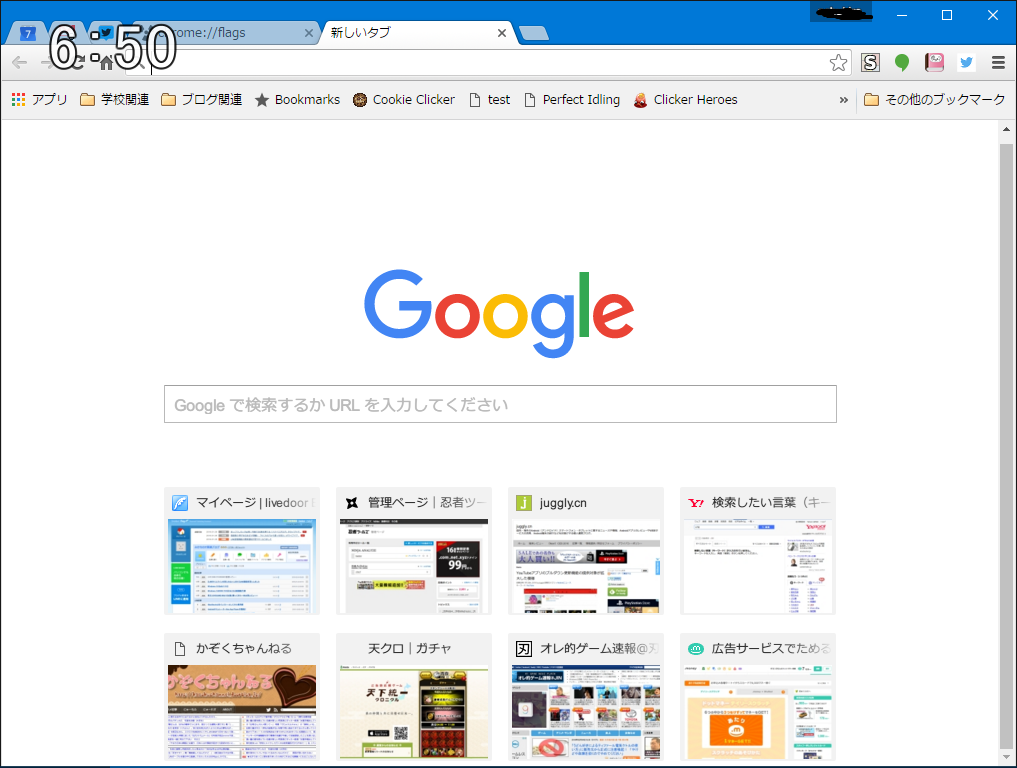This screenshot has height=768, width=1017.
Task: Switch to the pinned calendar tab showing 7
Action: [x=28, y=33]
